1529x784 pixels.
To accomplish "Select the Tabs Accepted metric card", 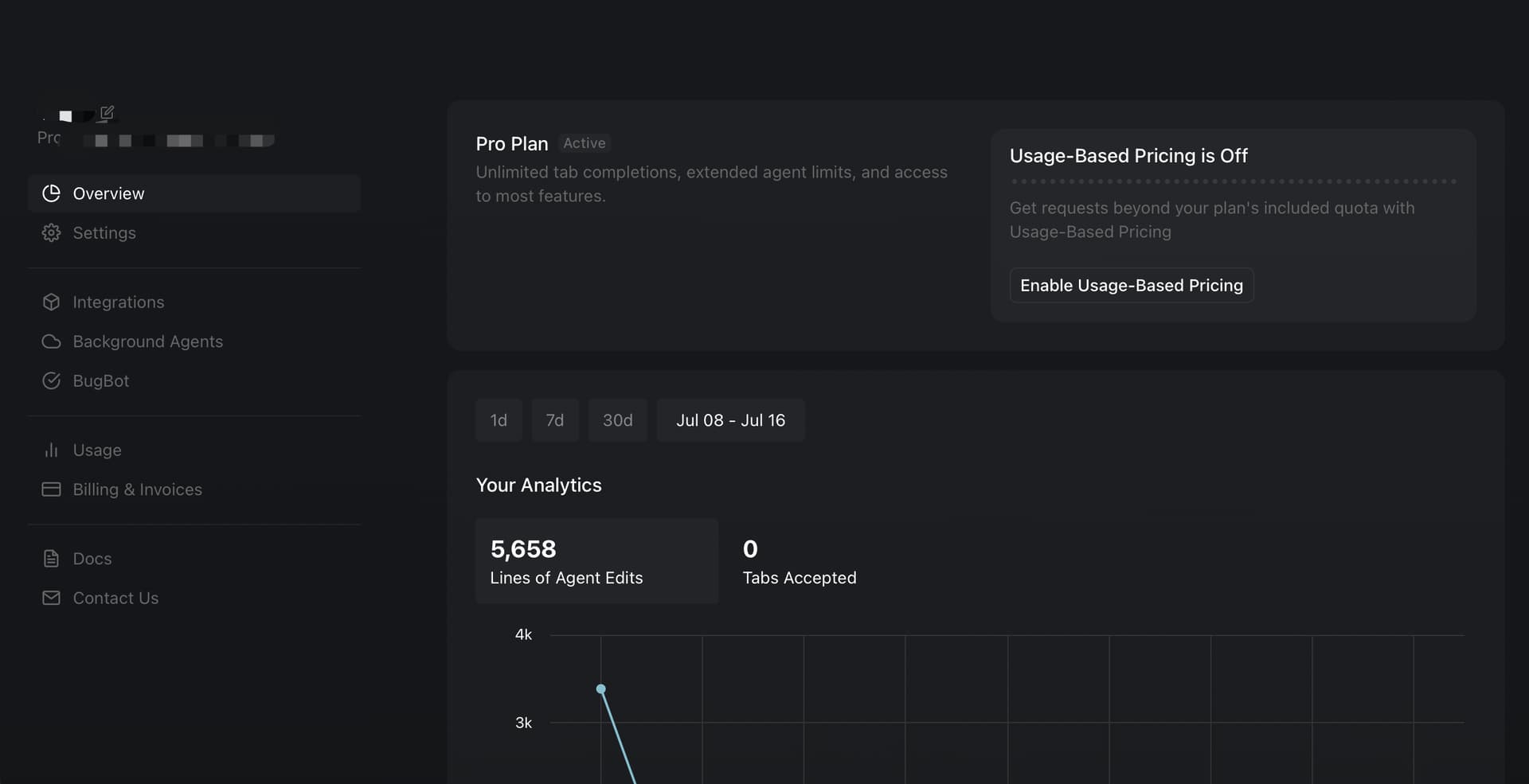I will 800,561.
